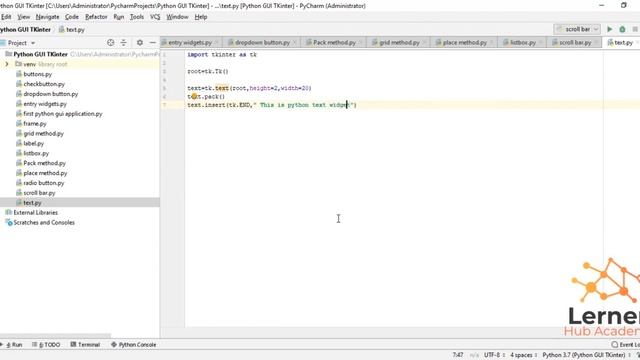Close the entry widgets.py tab
This screenshot has height=360, width=640.
coord(217,42)
